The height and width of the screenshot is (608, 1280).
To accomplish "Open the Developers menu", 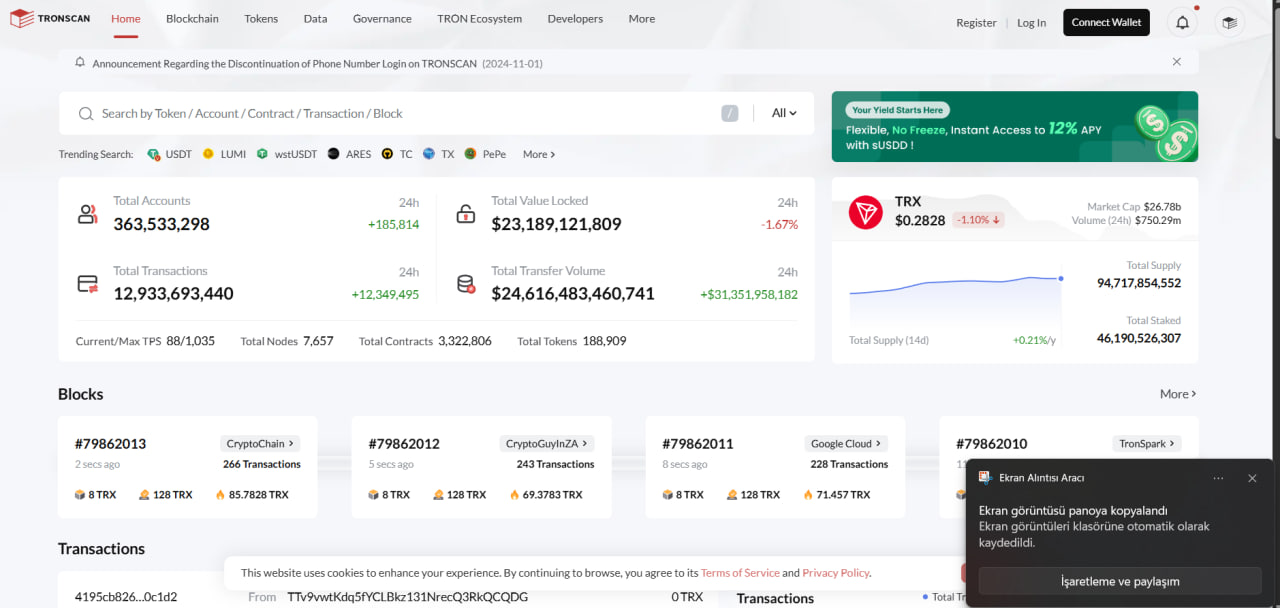I will (575, 19).
